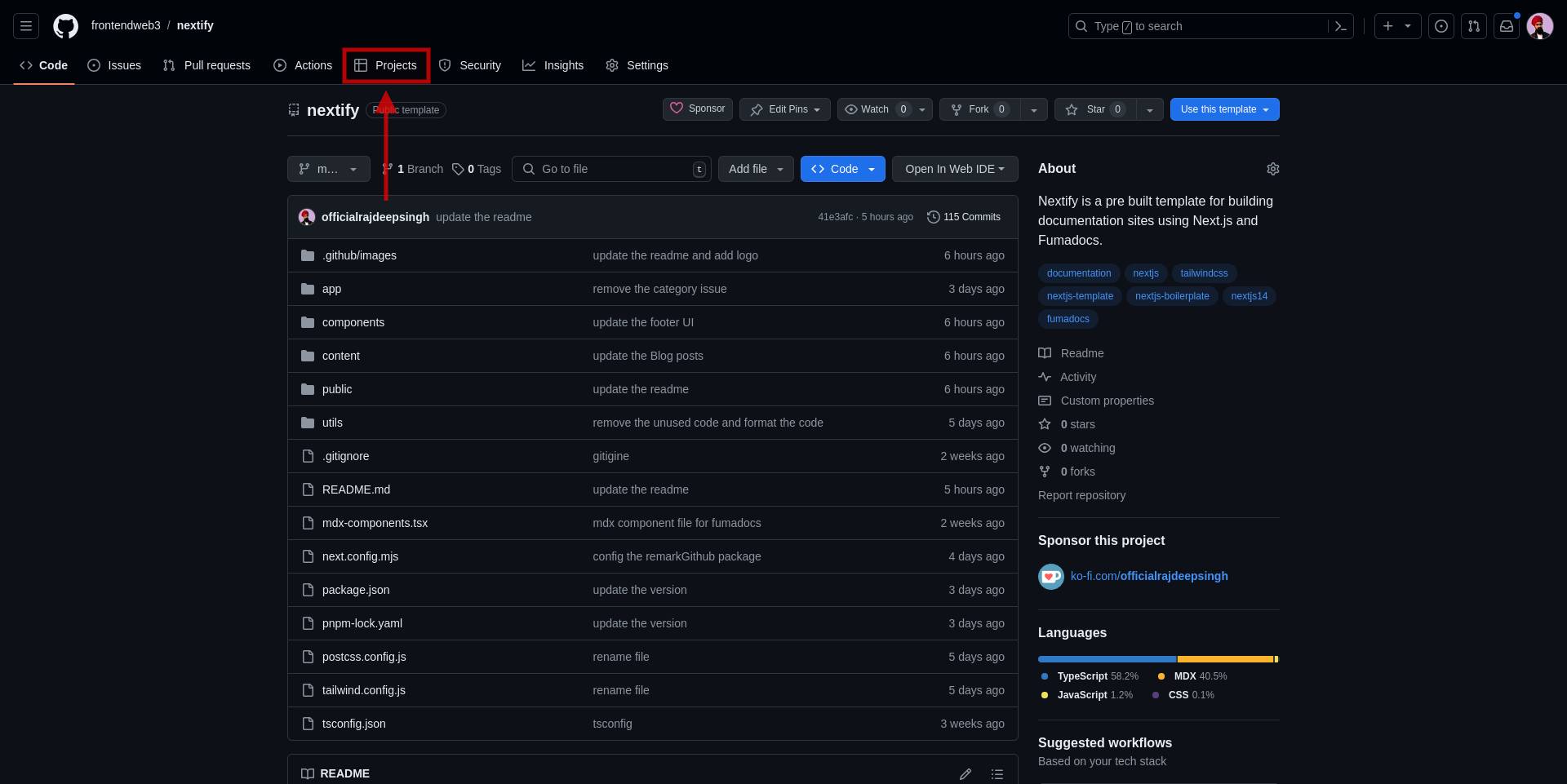Open the 0 Tags link
This screenshot has height=784, width=1567.
click(477, 169)
